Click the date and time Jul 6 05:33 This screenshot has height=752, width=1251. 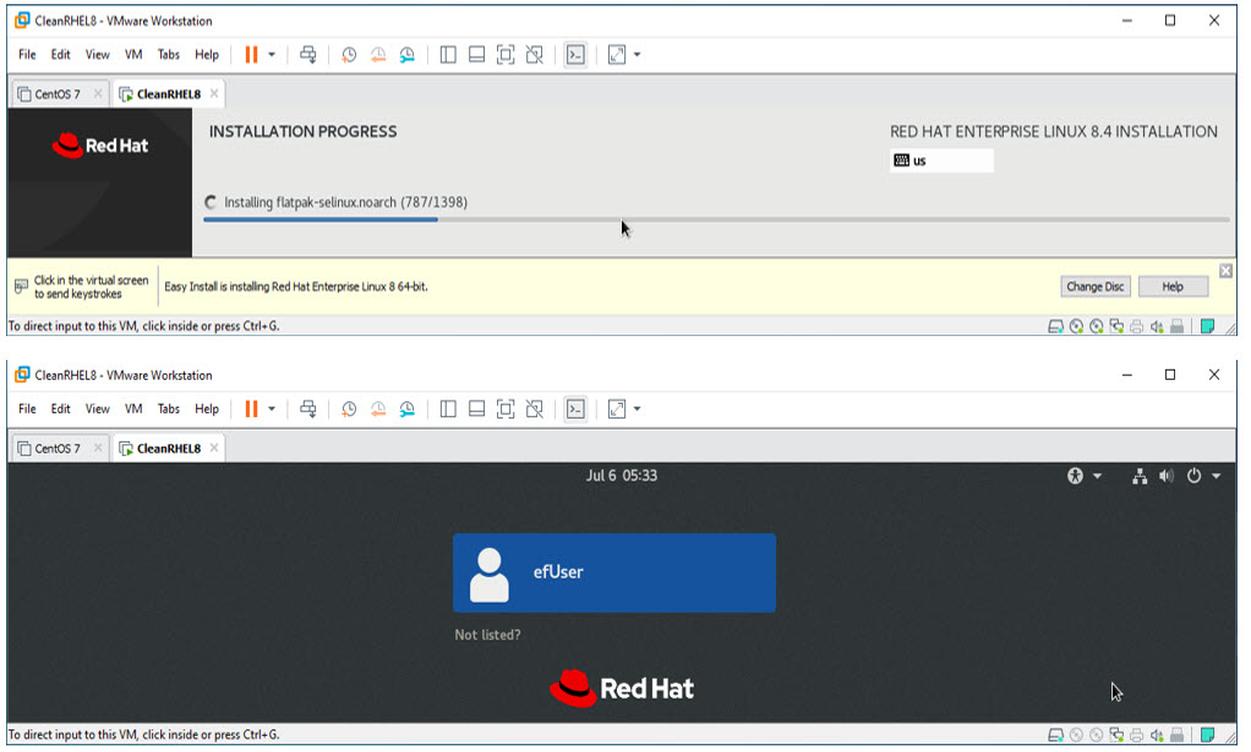tap(621, 476)
